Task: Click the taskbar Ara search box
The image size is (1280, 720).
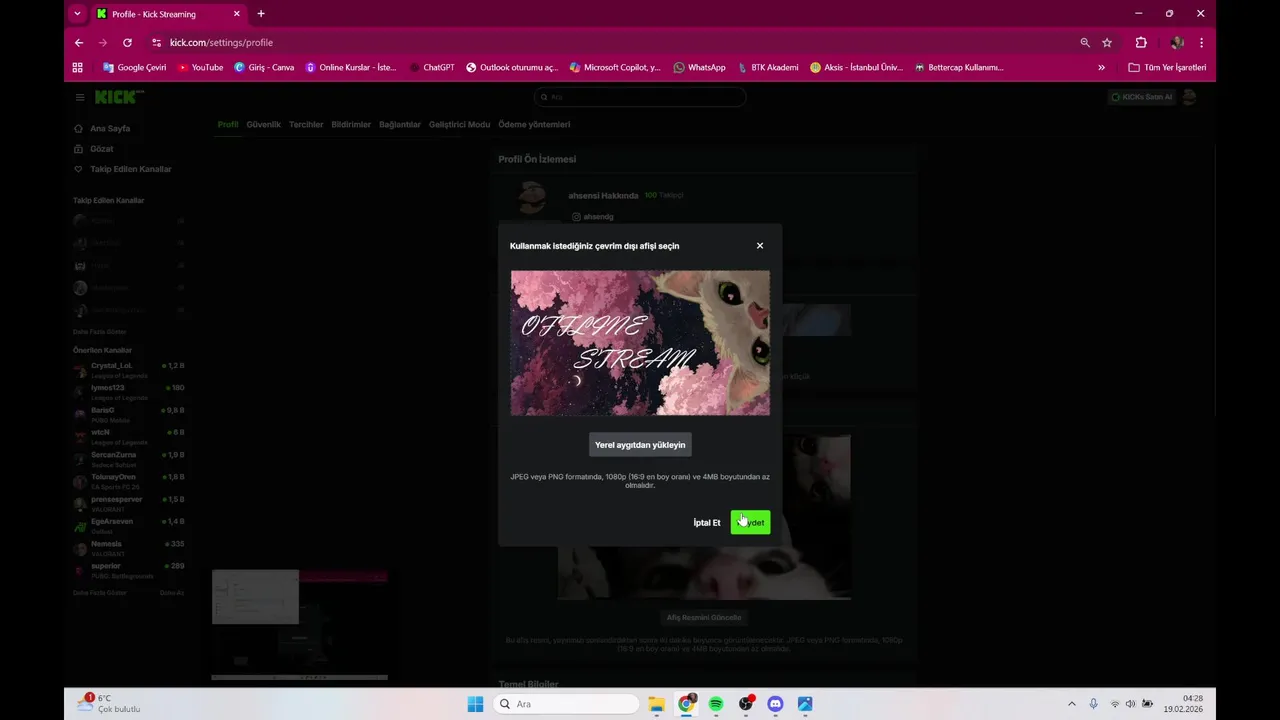Action: (566, 704)
